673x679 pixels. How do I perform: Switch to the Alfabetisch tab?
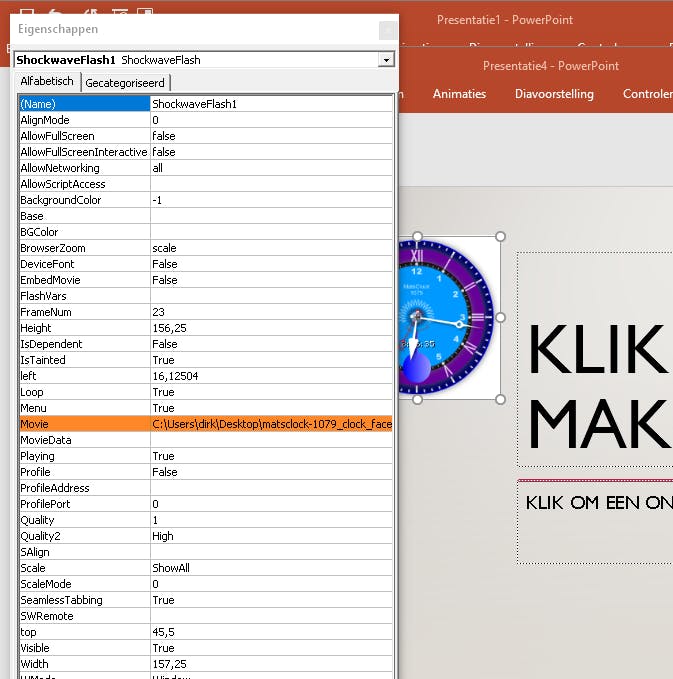(47, 81)
